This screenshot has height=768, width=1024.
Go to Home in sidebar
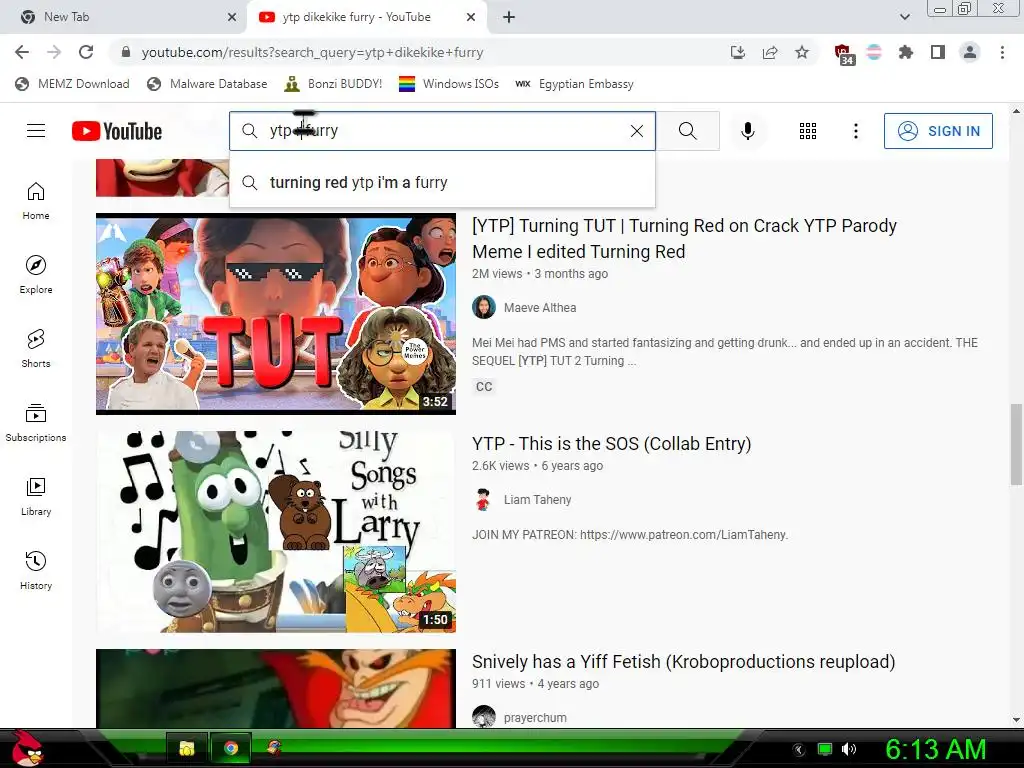36,201
